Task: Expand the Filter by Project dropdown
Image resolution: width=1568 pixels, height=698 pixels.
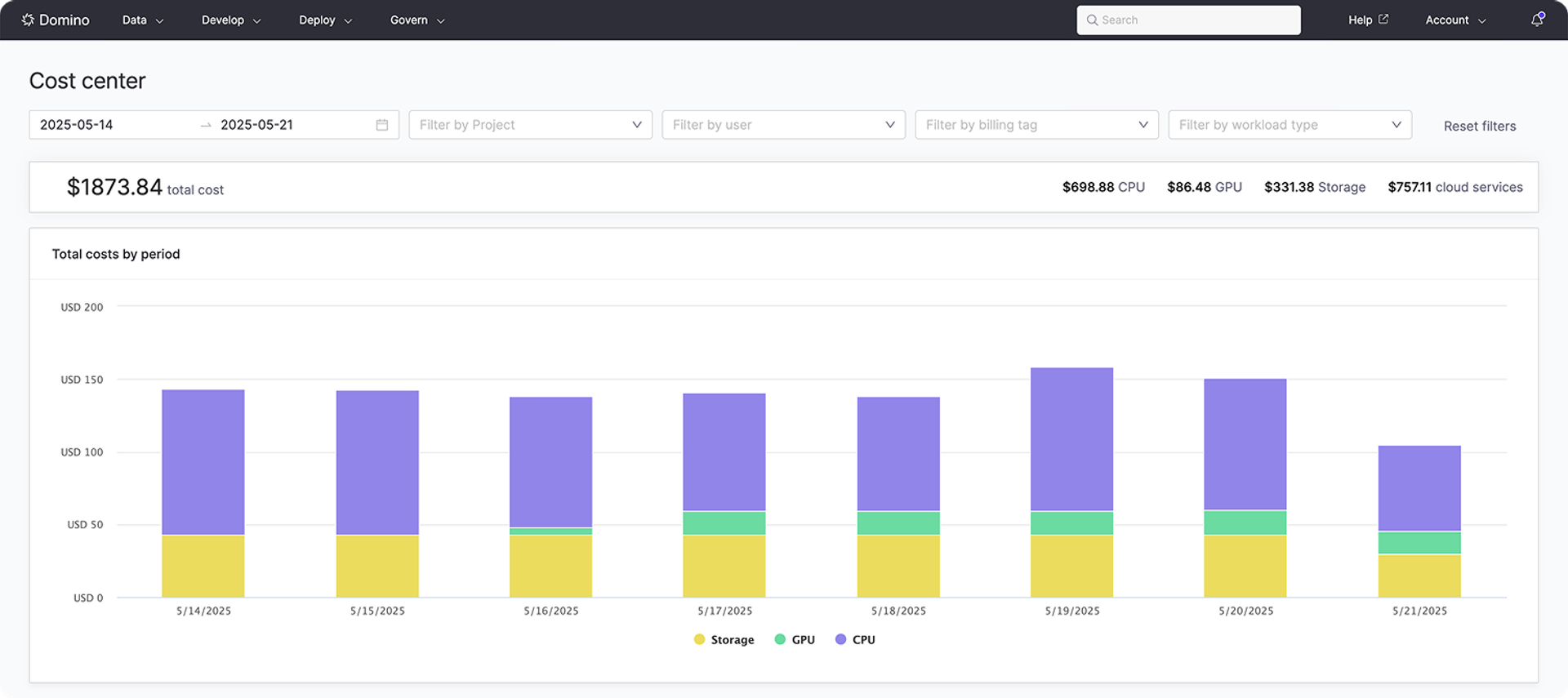Action: [530, 125]
